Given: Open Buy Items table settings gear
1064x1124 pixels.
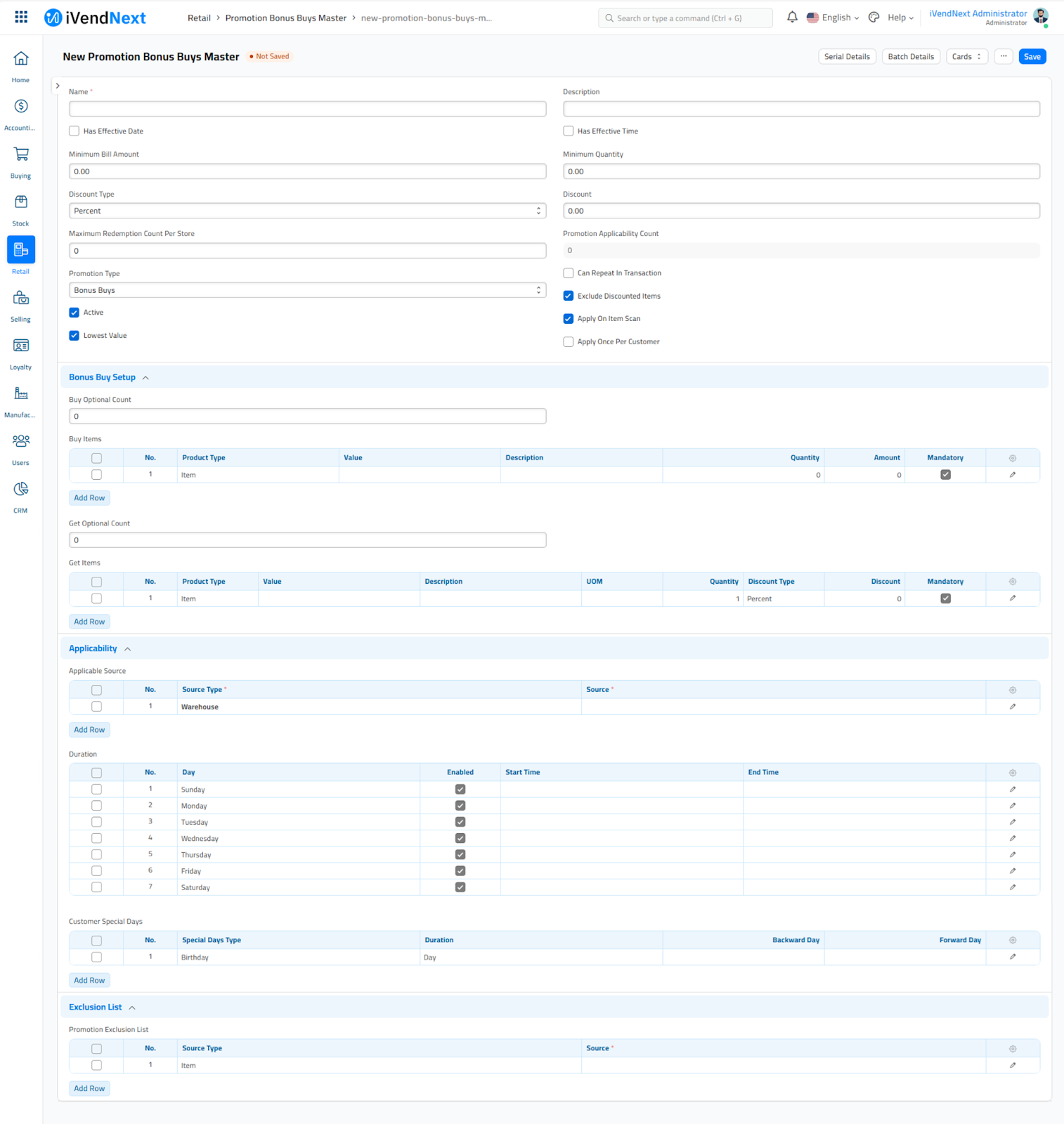Looking at the screenshot, I should [x=1012, y=458].
